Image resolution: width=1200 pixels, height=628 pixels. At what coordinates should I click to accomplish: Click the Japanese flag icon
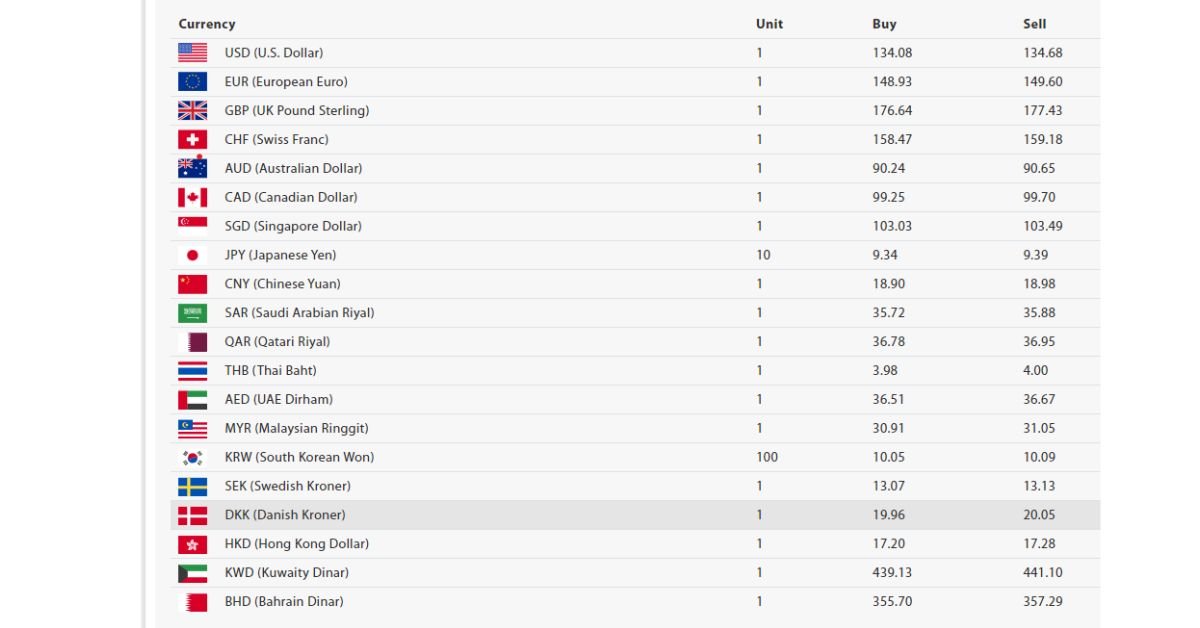click(x=192, y=255)
